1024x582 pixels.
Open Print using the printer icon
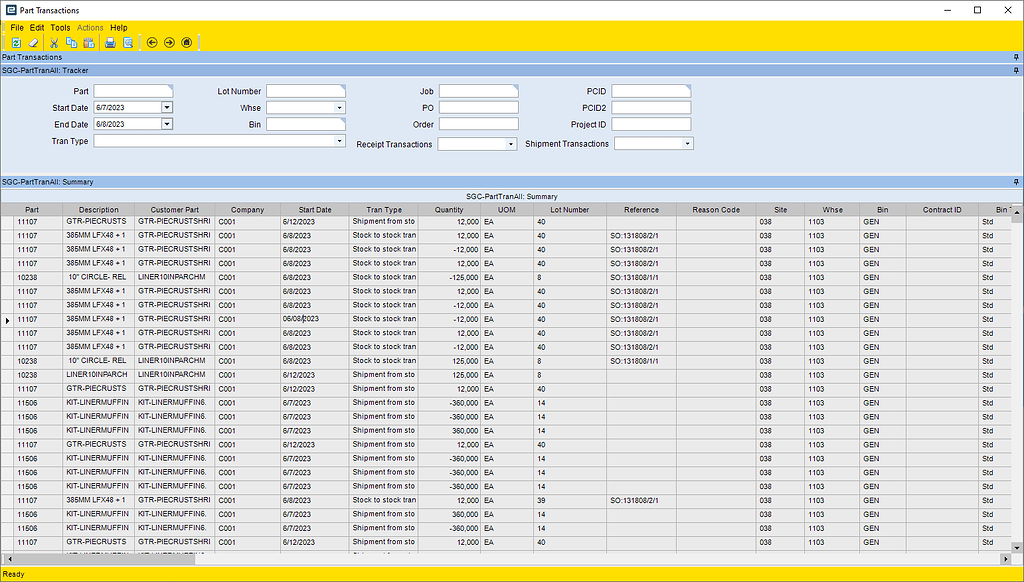coord(110,42)
